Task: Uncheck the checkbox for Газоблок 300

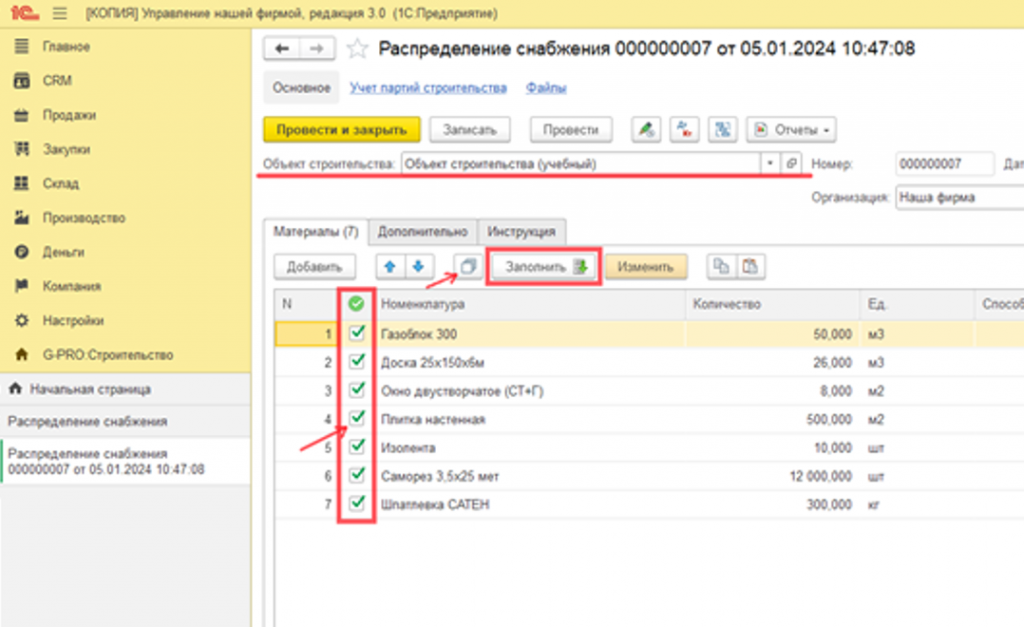Action: coord(357,334)
